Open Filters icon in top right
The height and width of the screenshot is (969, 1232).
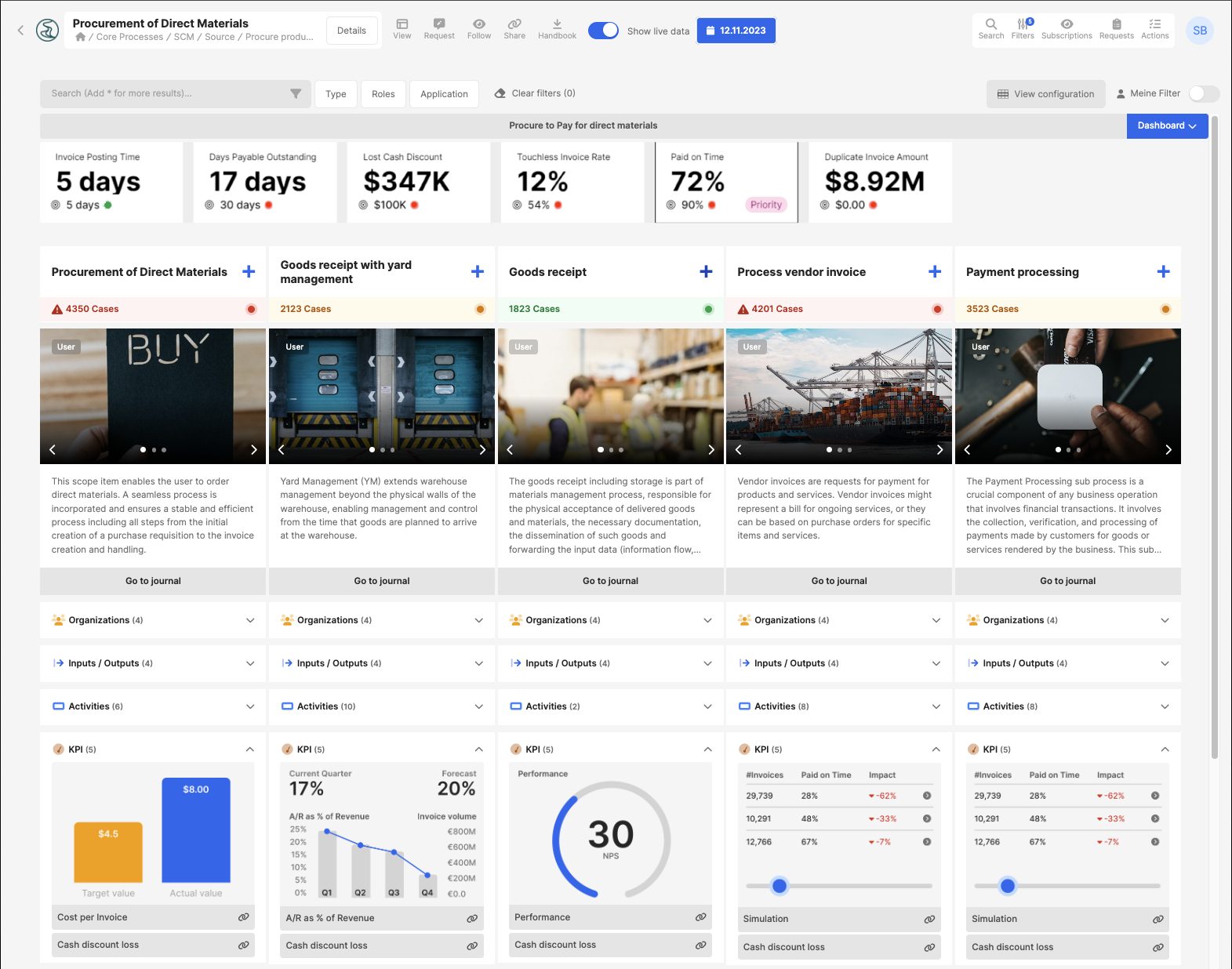(x=1023, y=24)
